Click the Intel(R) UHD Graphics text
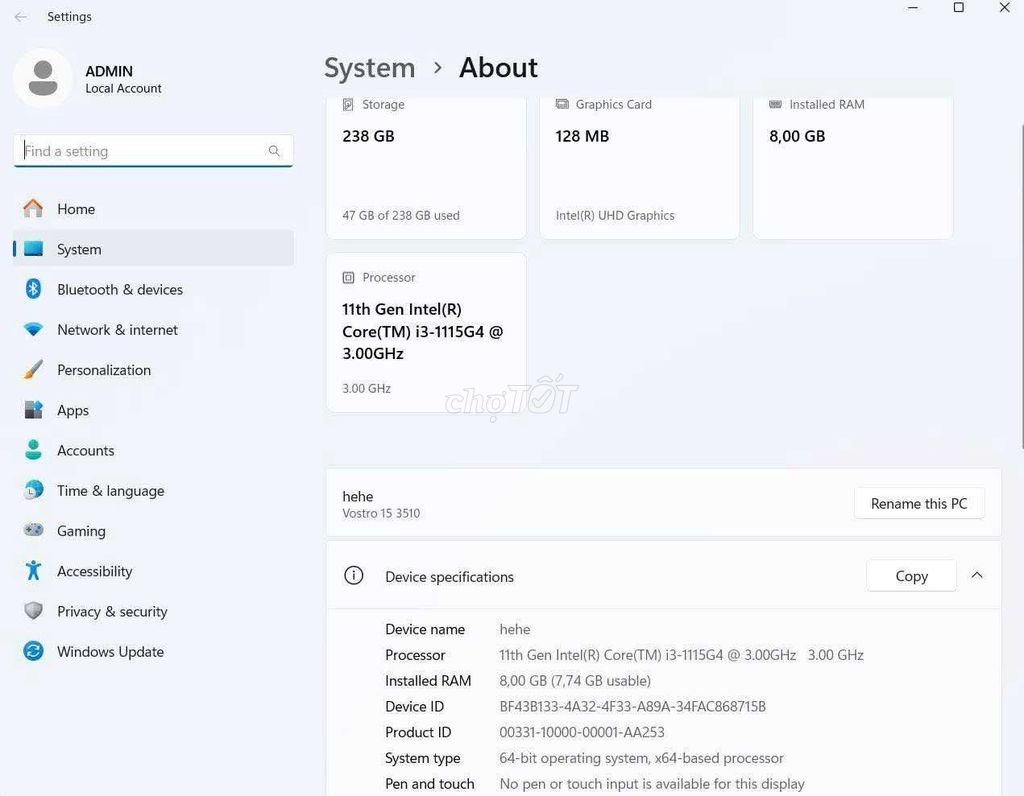This screenshot has width=1024, height=796. [615, 215]
